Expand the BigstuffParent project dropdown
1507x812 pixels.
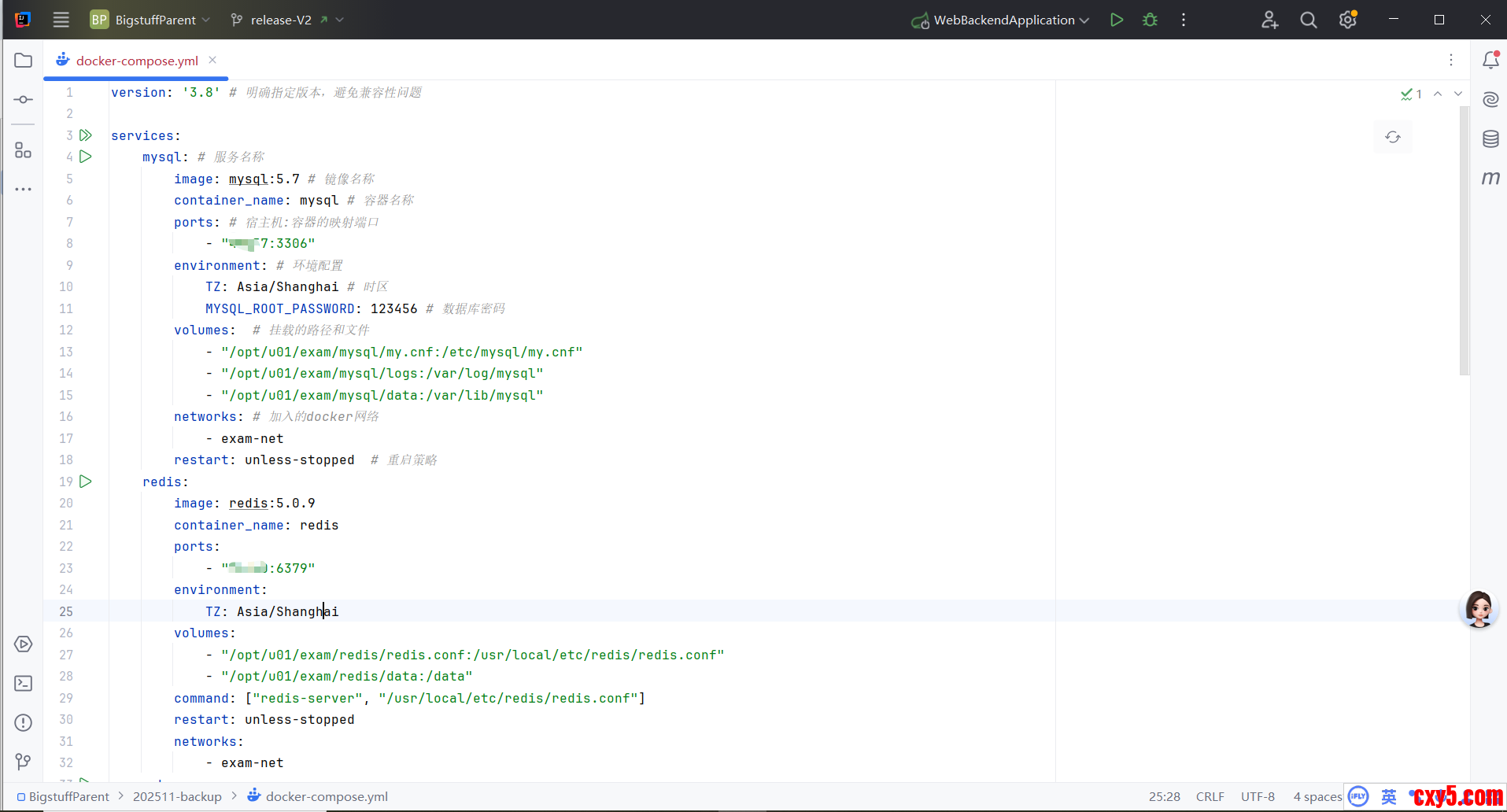point(151,20)
